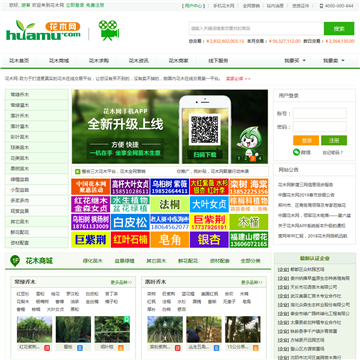
Task: Open the 花木商家 nav item
Action: (179, 61)
